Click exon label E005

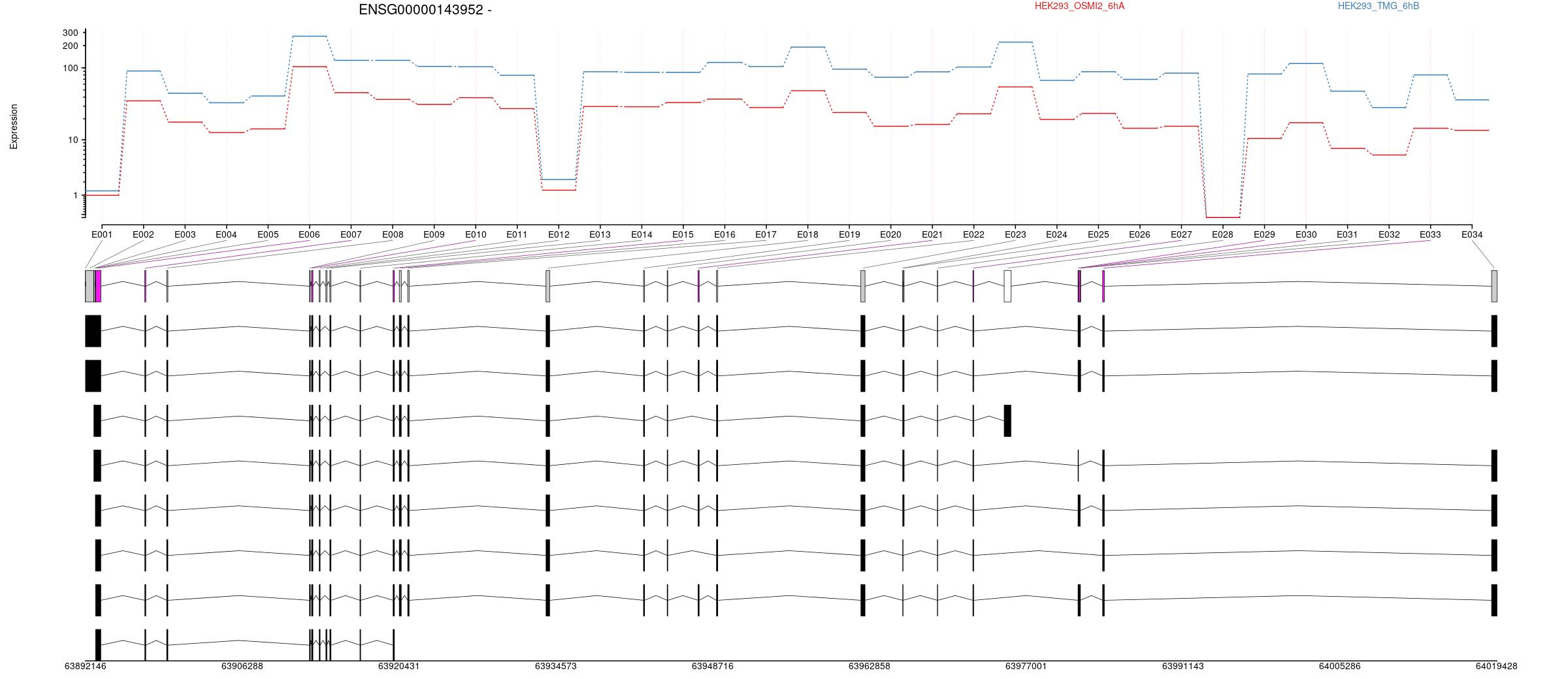pyautogui.click(x=268, y=234)
